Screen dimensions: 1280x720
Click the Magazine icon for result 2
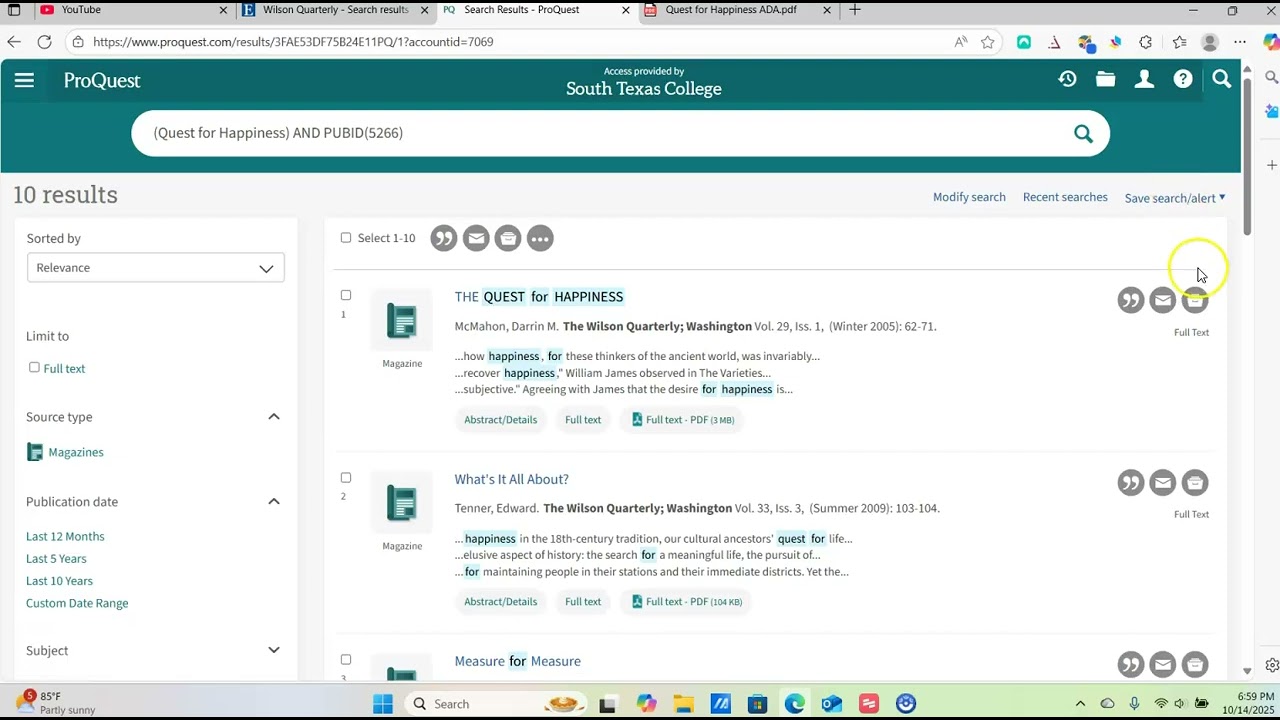402,503
